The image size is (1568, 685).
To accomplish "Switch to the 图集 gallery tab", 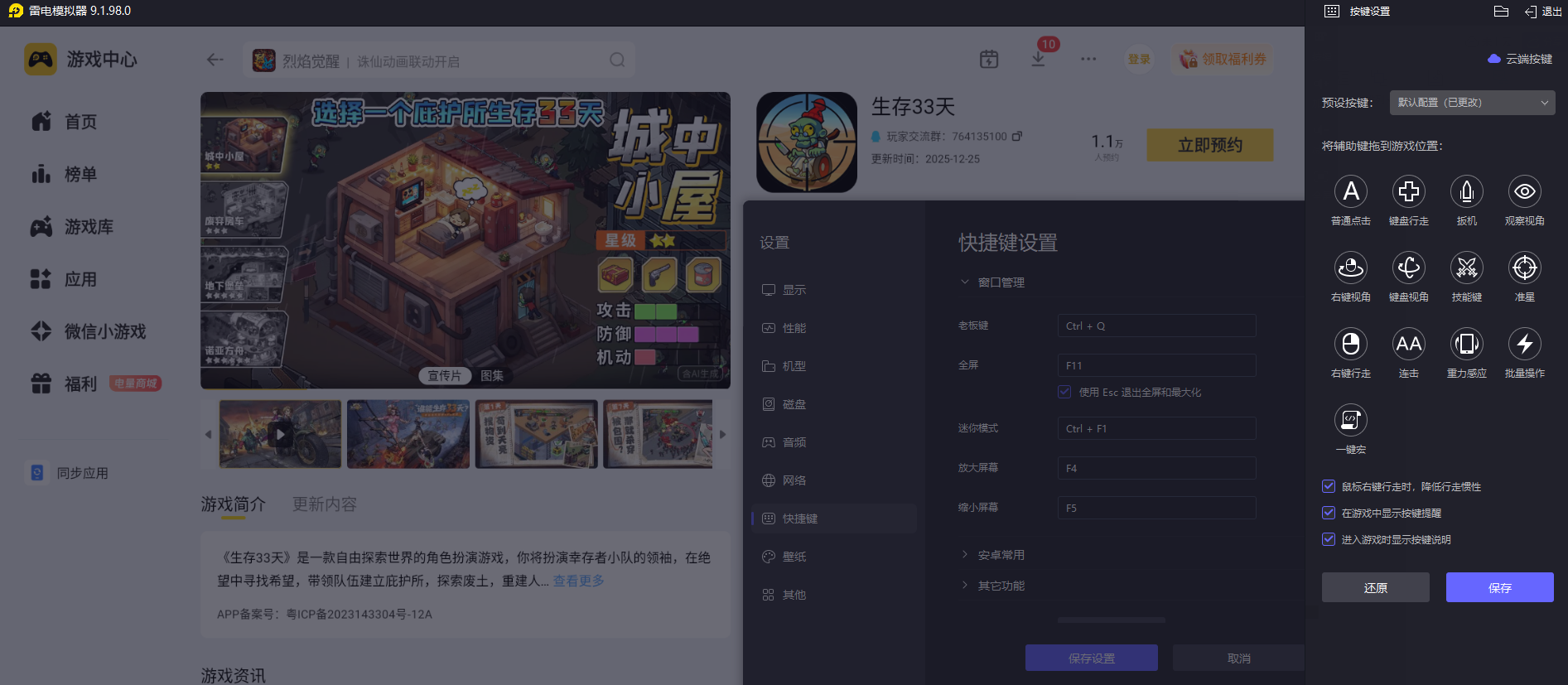I will [492, 375].
